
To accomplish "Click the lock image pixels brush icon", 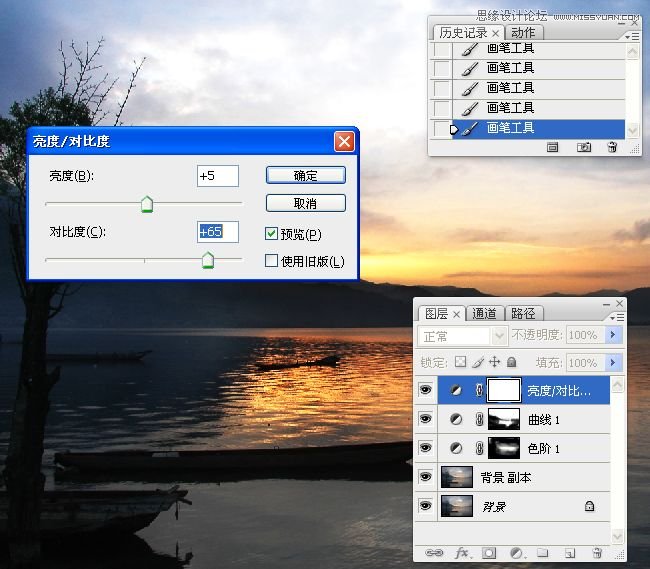I will tap(478, 363).
